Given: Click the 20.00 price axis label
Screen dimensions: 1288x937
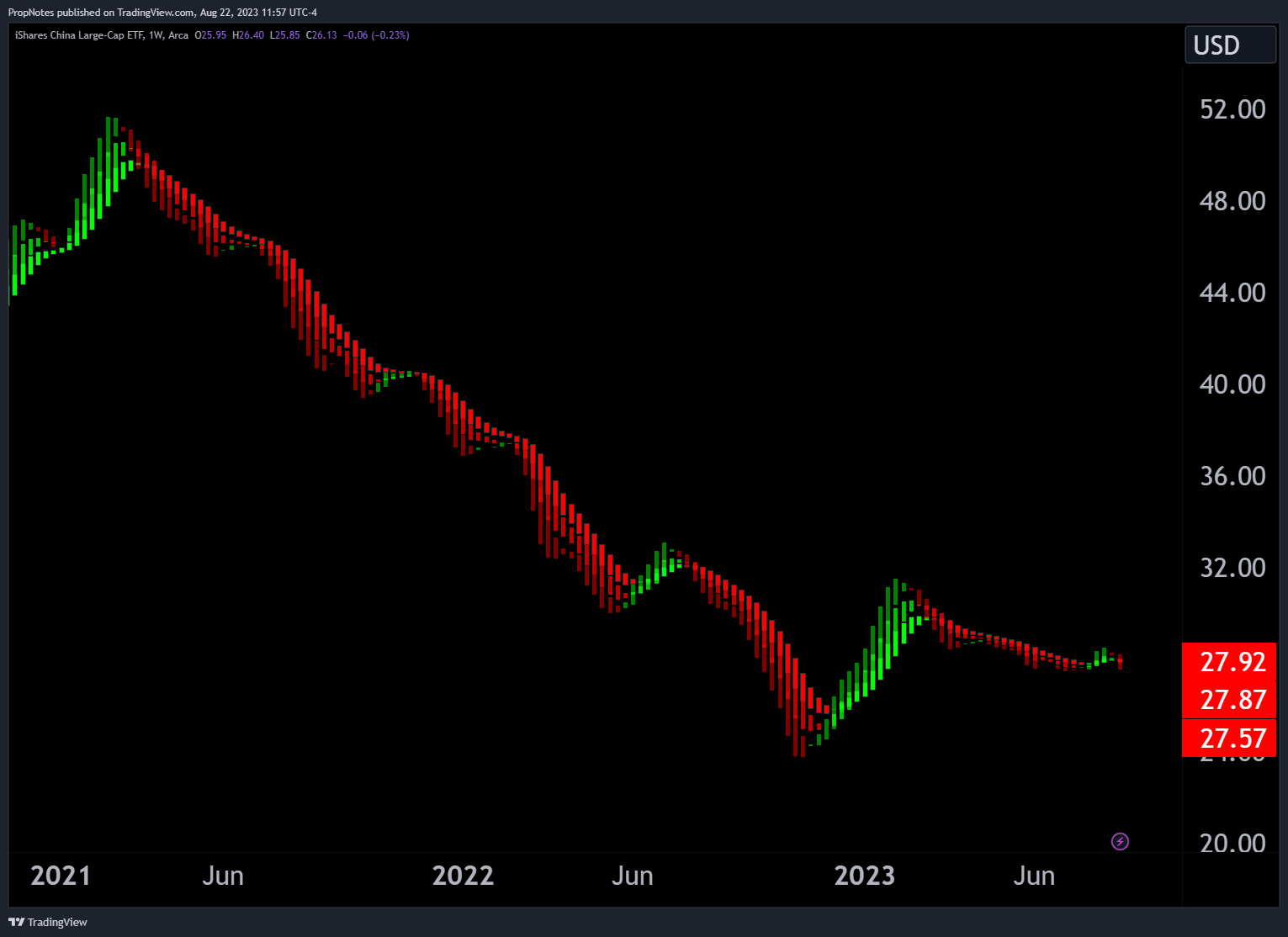Looking at the screenshot, I should pyautogui.click(x=1232, y=843).
